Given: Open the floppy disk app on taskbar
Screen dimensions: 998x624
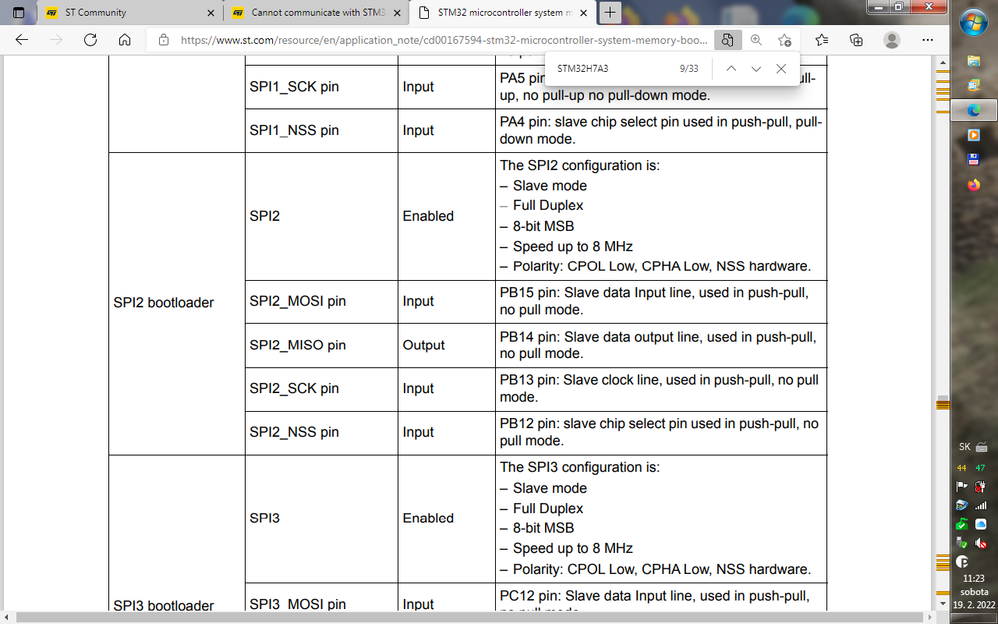Looking at the screenshot, I should 974,159.
